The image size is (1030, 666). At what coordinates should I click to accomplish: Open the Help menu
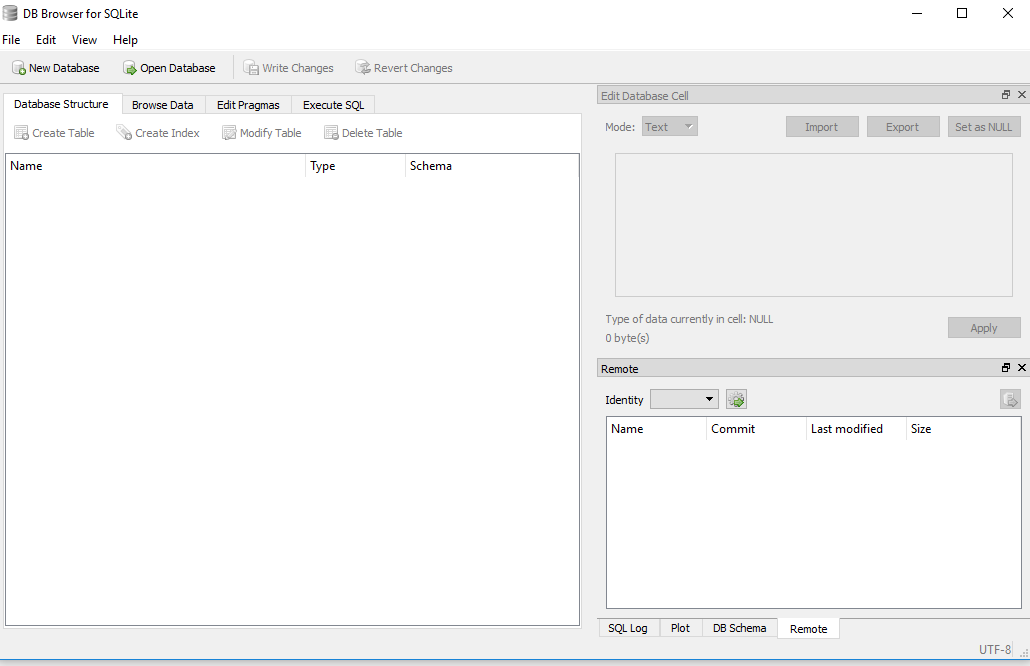[125, 39]
